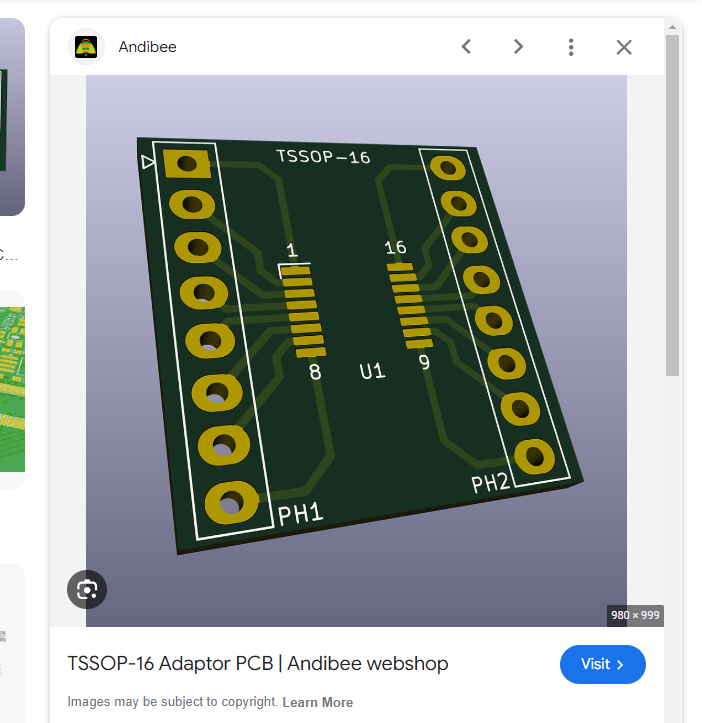Open the Andibee source name link

[147, 47]
